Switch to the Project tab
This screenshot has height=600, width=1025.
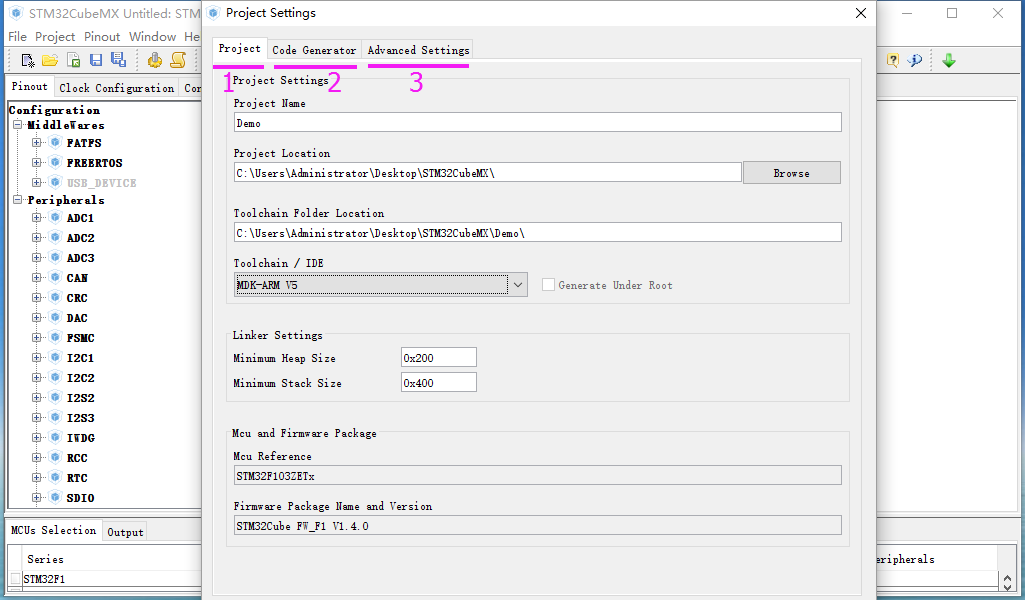click(239, 48)
